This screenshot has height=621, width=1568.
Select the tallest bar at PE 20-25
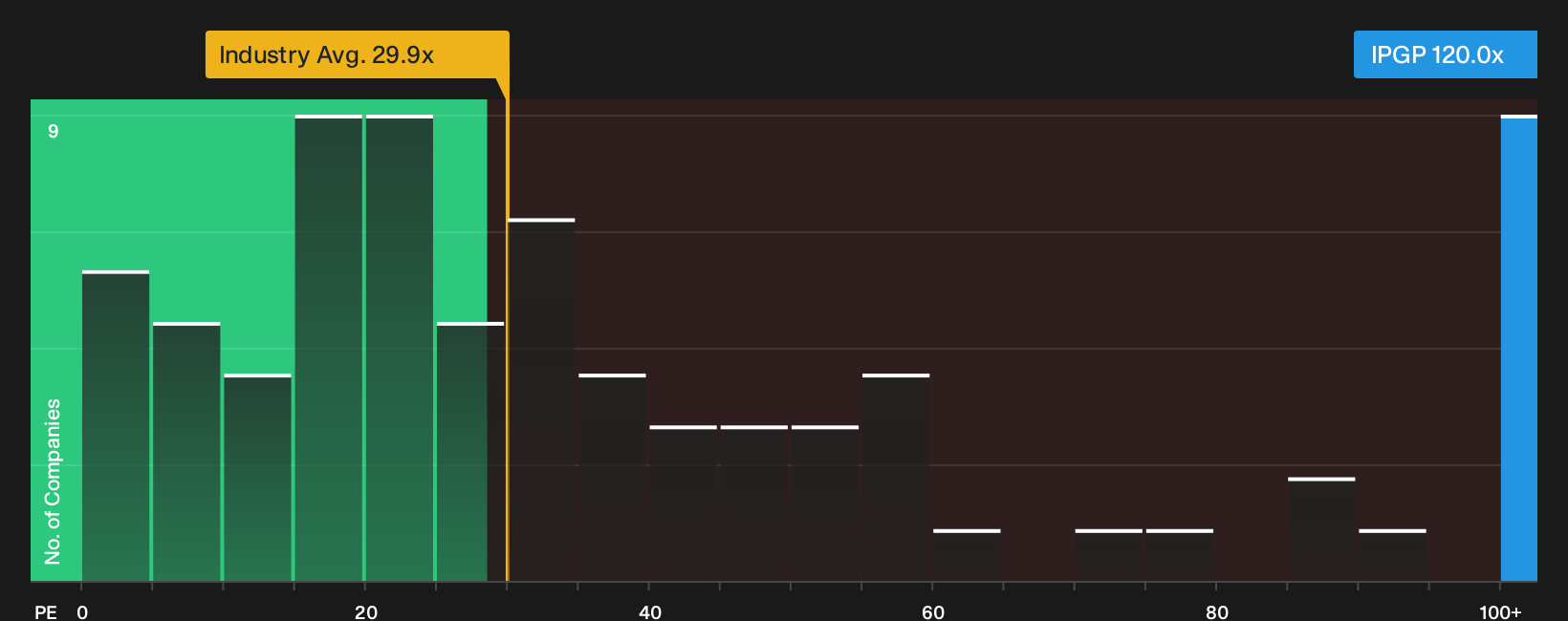[x=400, y=348]
